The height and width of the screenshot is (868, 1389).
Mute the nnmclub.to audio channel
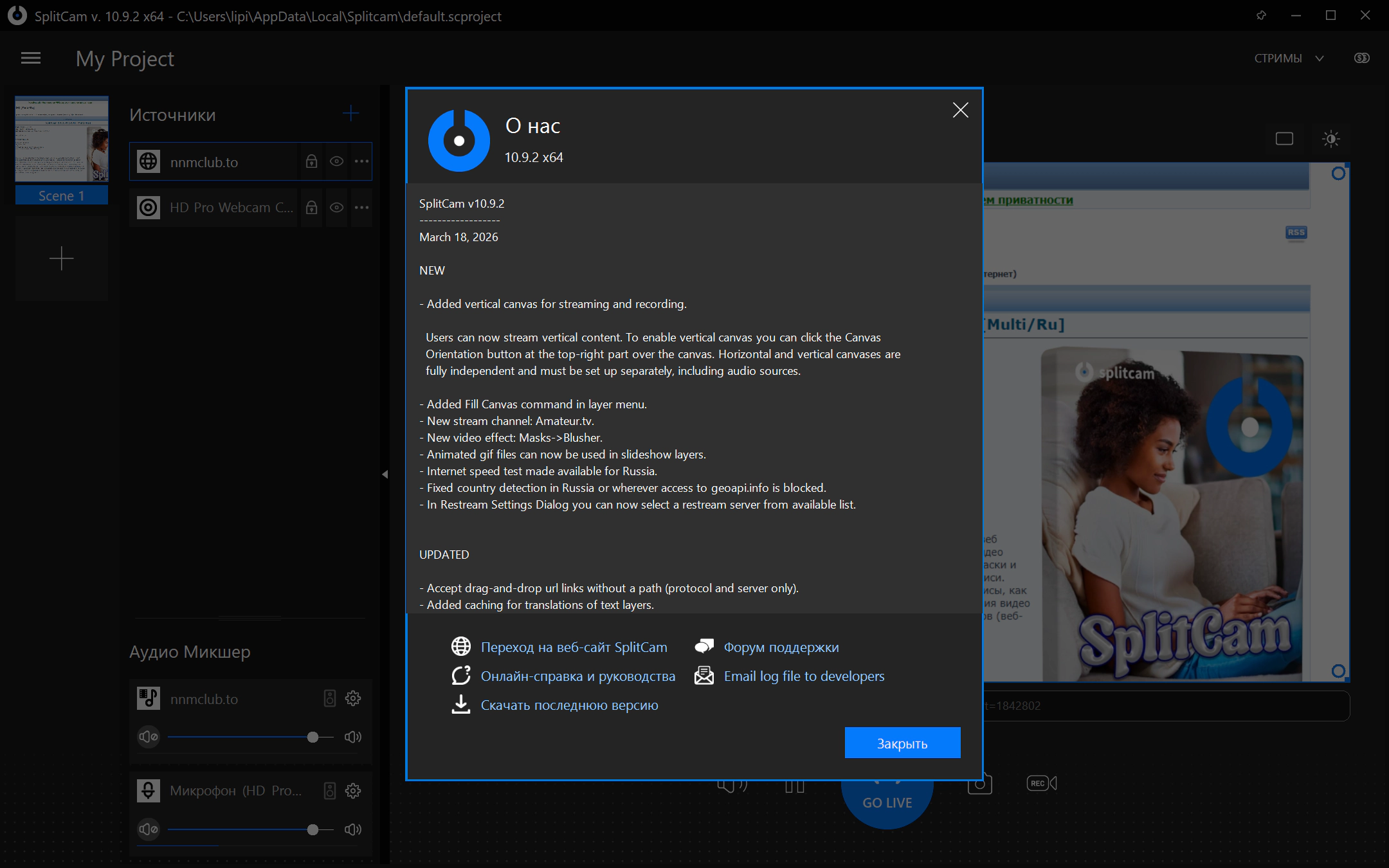click(x=149, y=737)
